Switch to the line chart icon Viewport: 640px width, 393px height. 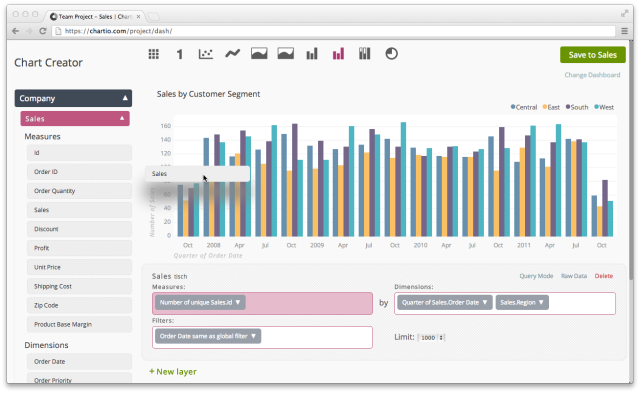pyautogui.click(x=233, y=53)
